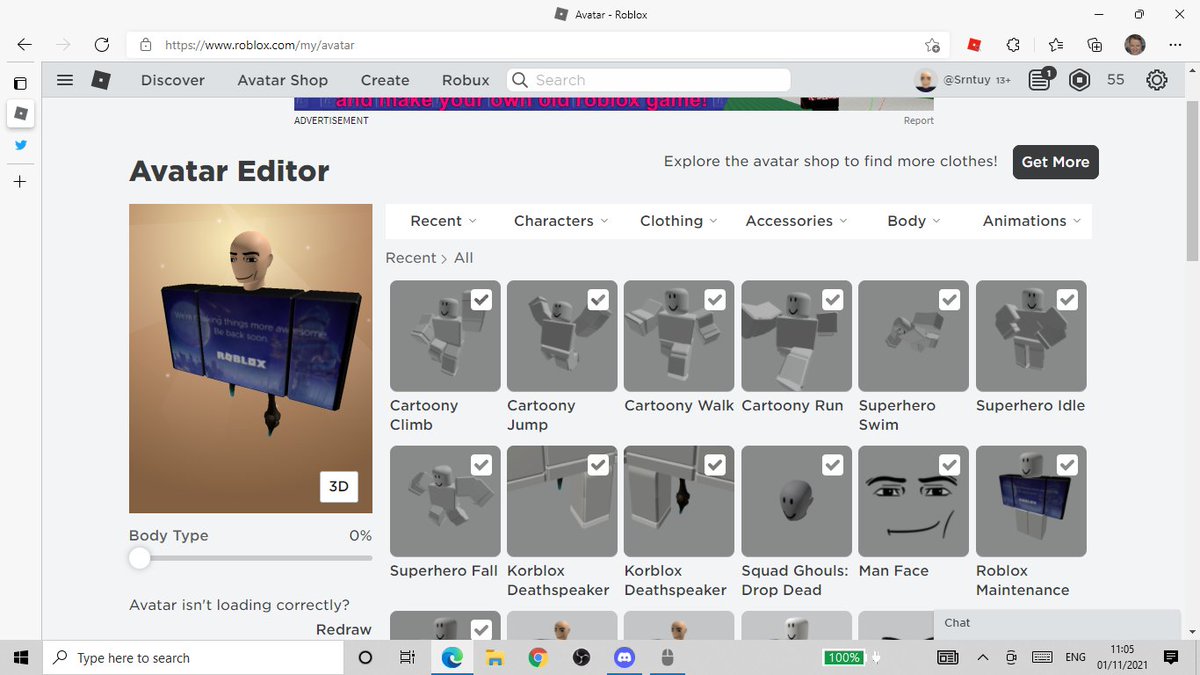Image resolution: width=1200 pixels, height=675 pixels.
Task: Expand the Accessories category dropdown
Action: [x=796, y=221]
